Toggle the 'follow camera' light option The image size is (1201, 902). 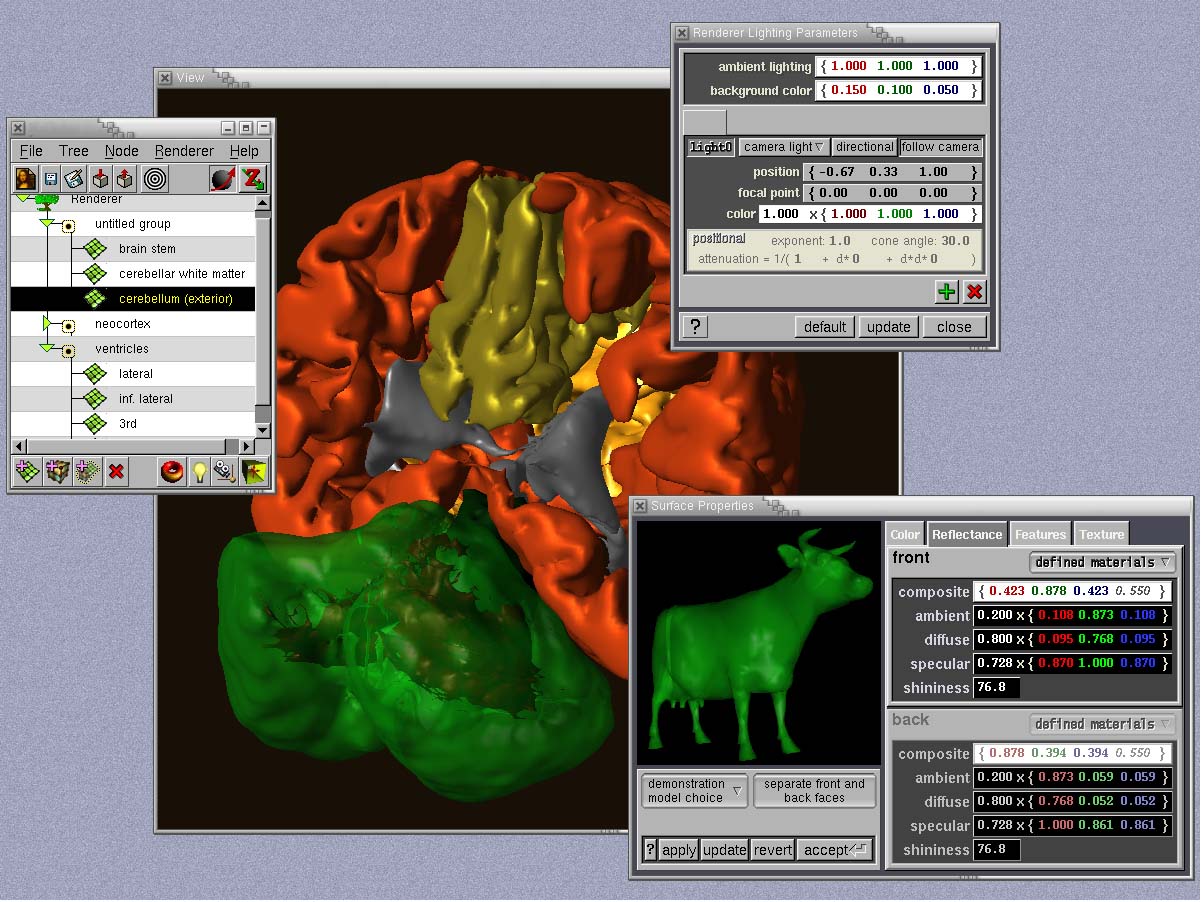(x=940, y=147)
